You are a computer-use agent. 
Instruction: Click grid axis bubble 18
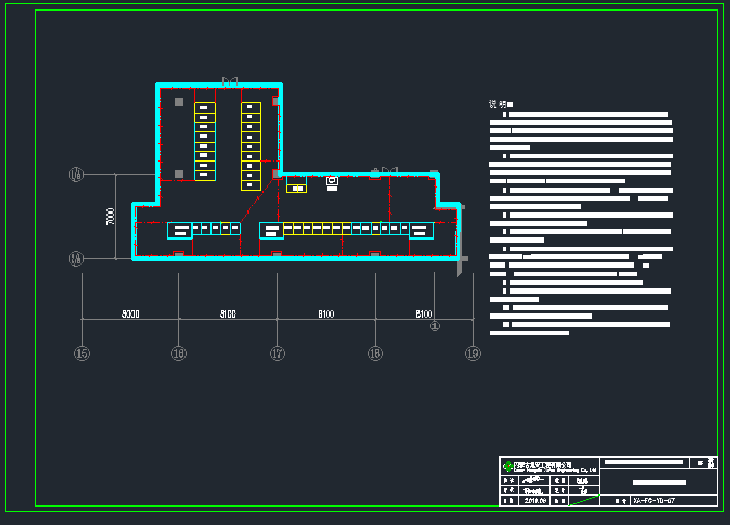[375, 353]
